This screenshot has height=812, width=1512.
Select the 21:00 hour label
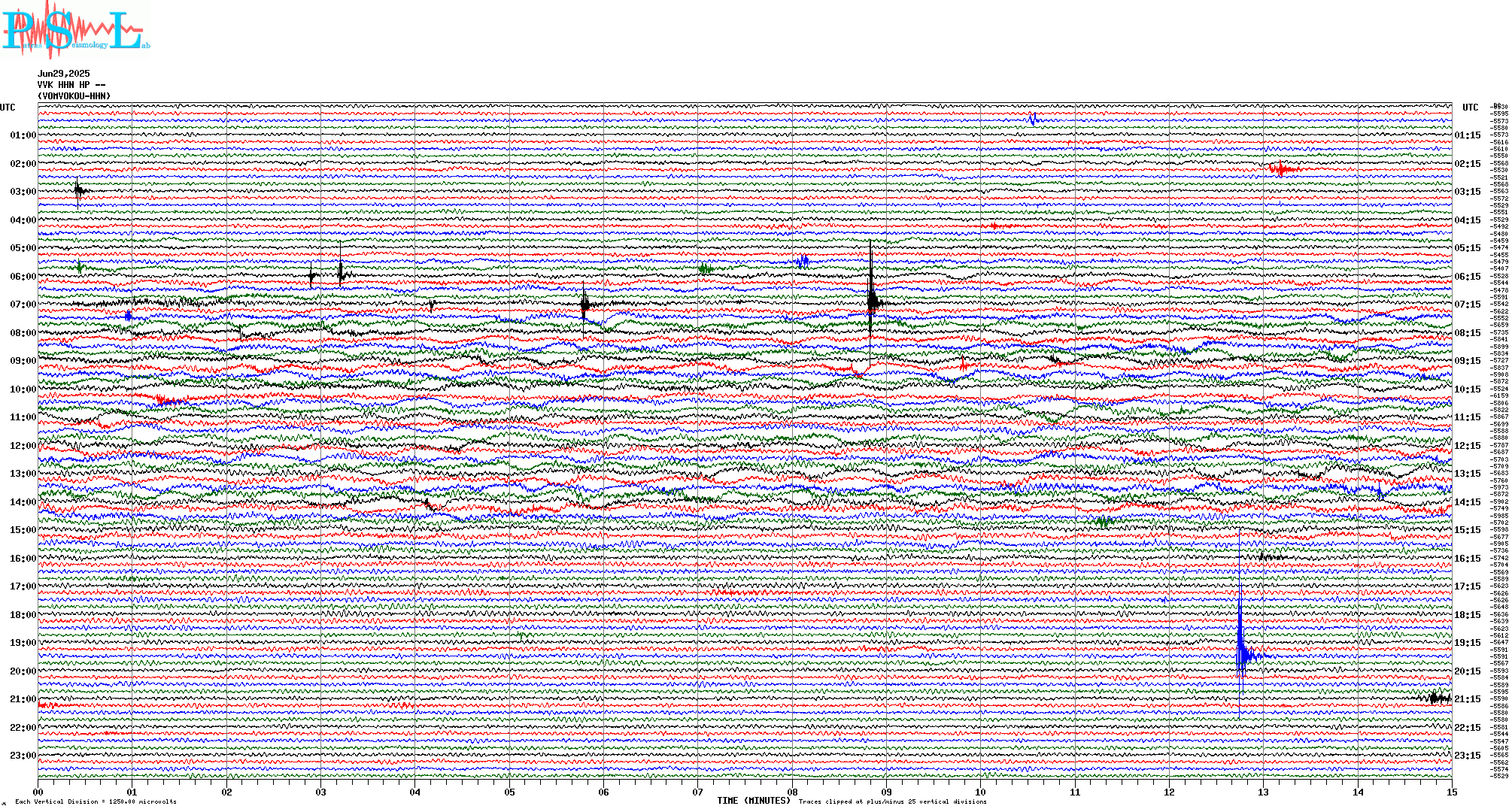pos(23,699)
